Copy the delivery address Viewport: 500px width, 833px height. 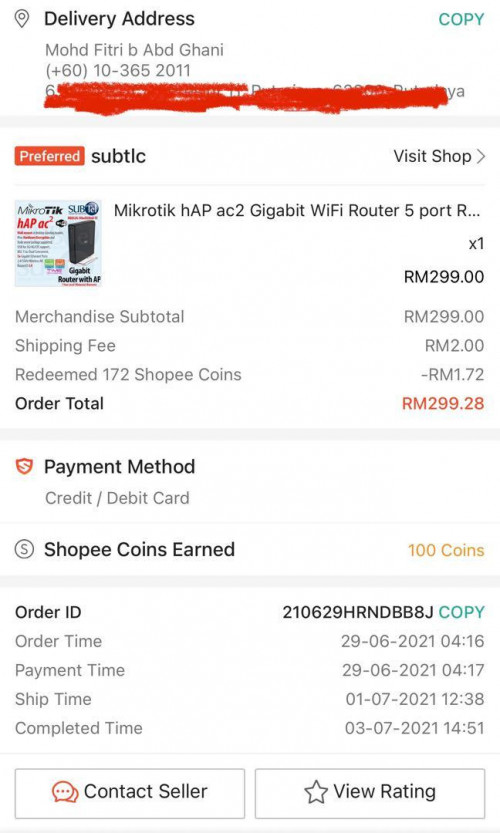point(461,20)
